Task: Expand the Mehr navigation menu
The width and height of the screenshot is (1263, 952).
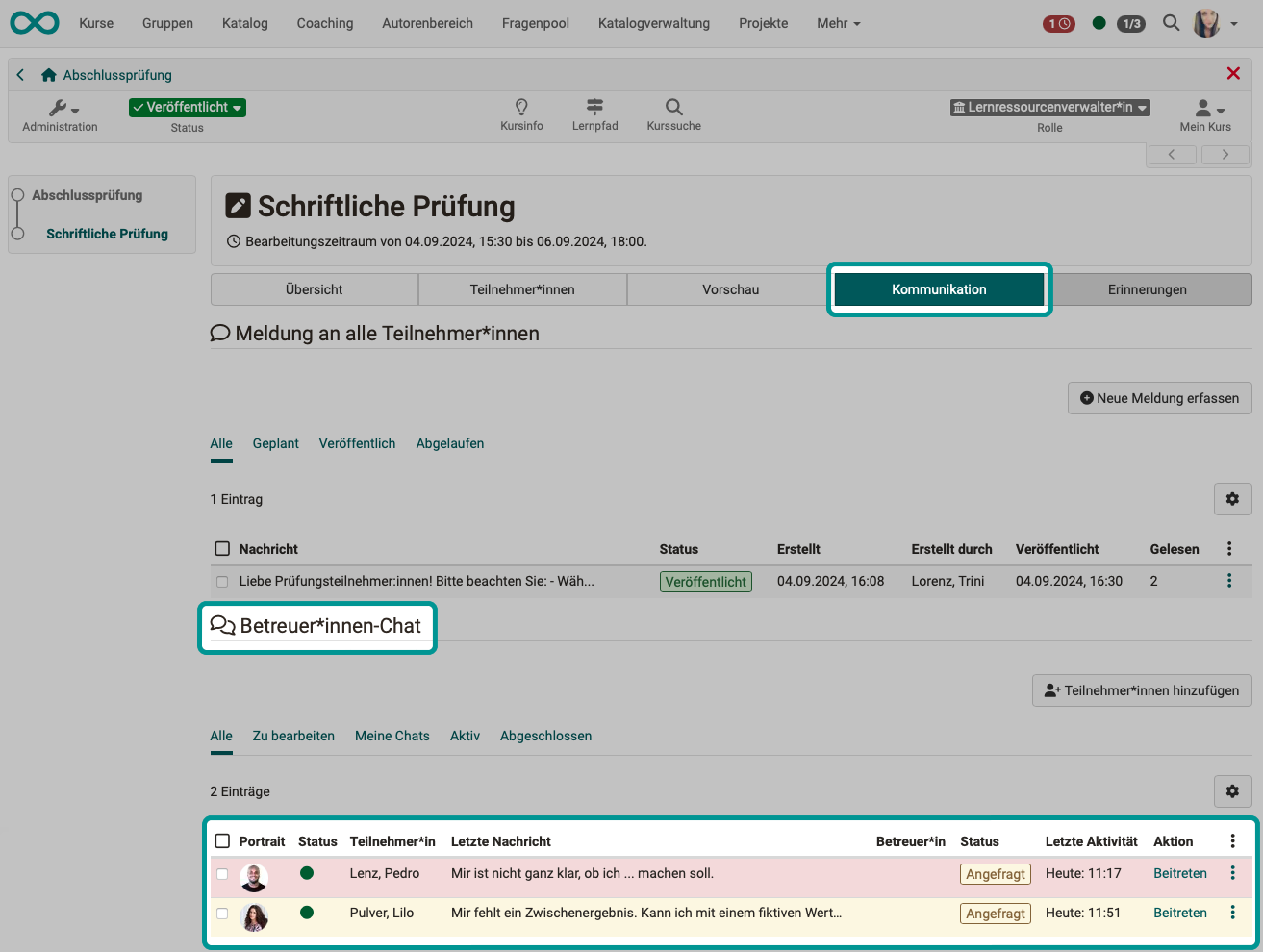Action: point(838,23)
